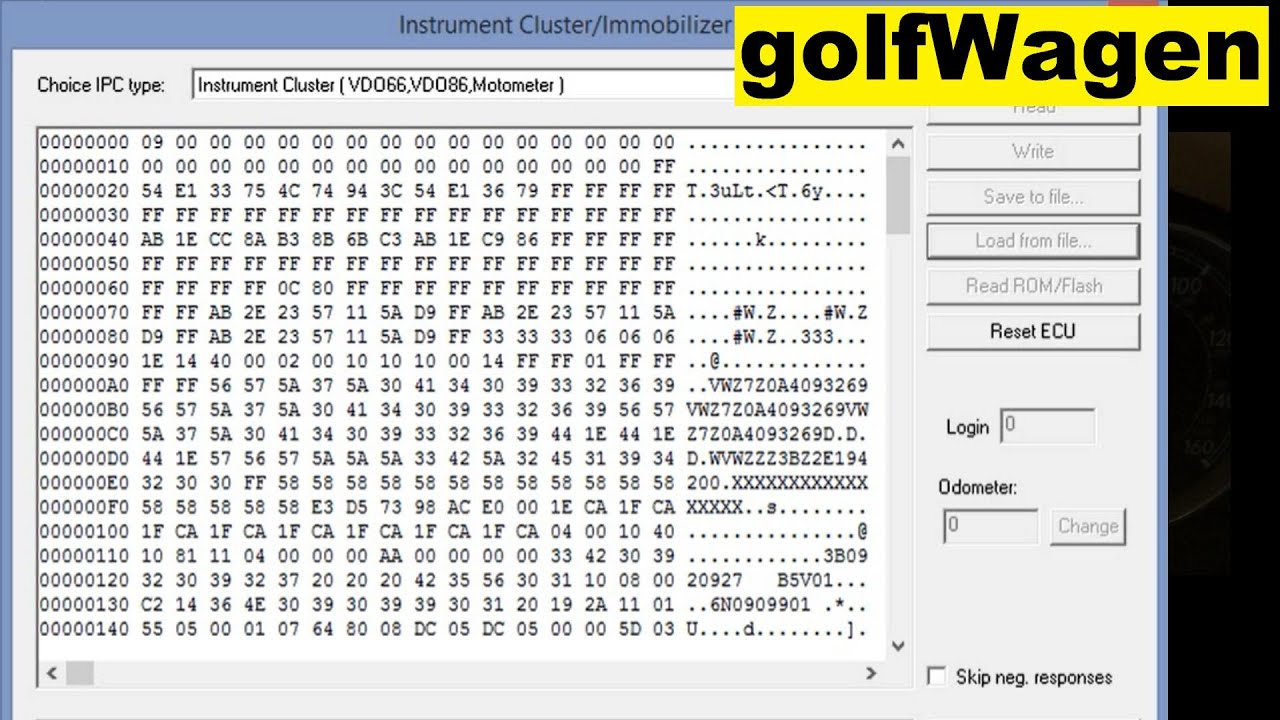Click the hex view scroll up arrow
The image size is (1280, 720).
click(898, 144)
